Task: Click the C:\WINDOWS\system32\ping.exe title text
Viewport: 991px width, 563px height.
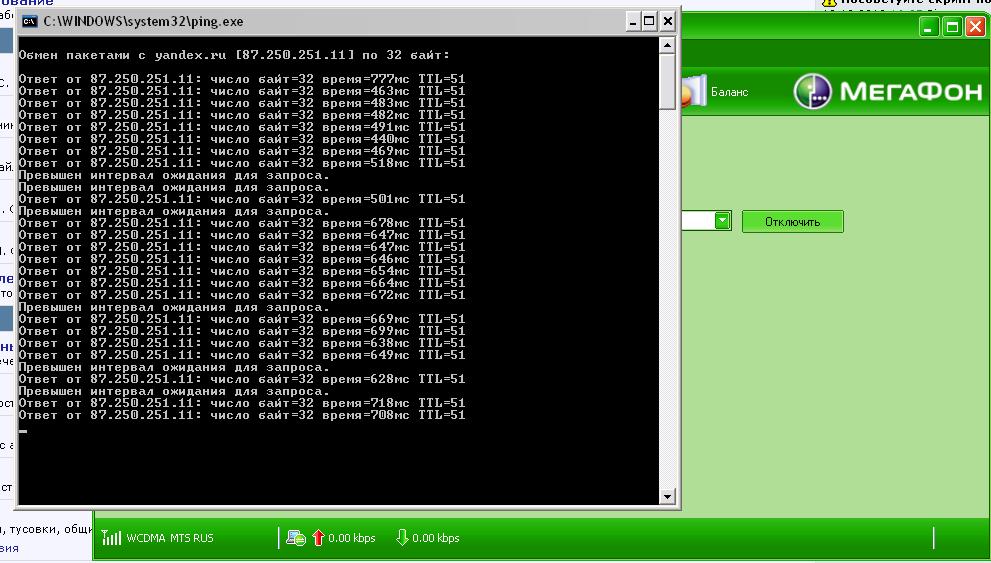Action: click(143, 21)
